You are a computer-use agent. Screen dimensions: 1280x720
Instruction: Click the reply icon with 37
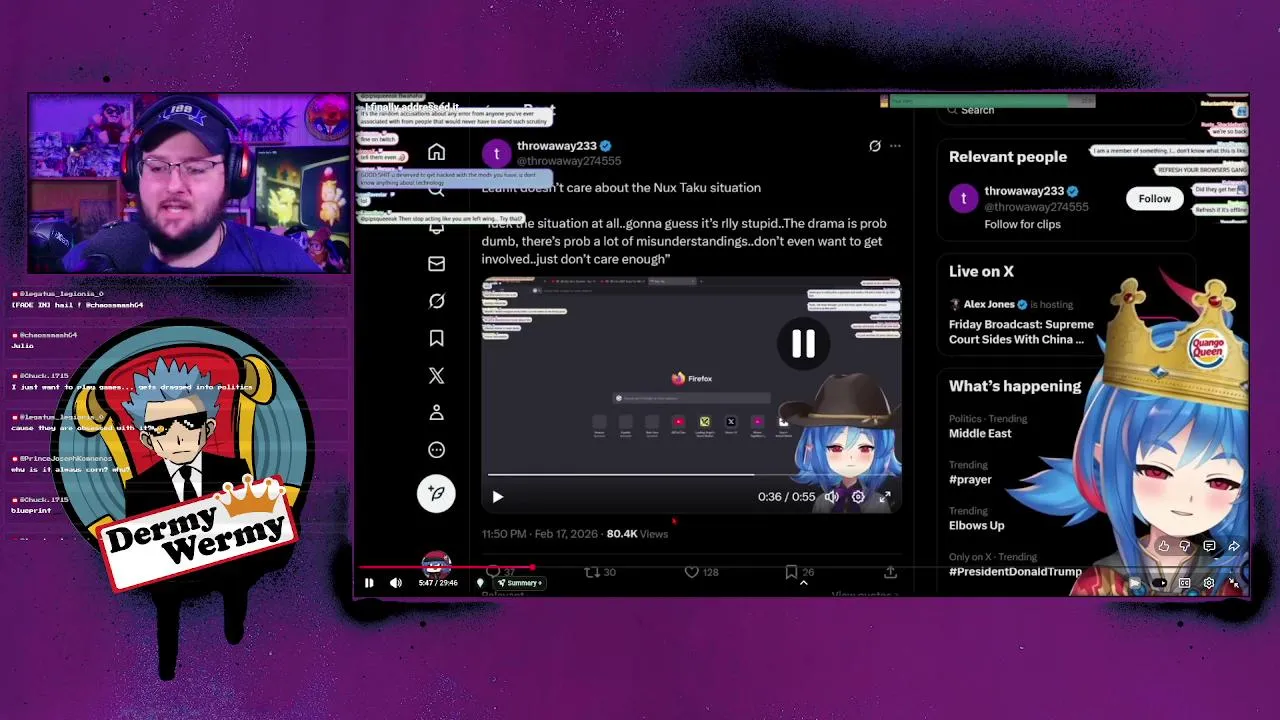click(x=494, y=572)
